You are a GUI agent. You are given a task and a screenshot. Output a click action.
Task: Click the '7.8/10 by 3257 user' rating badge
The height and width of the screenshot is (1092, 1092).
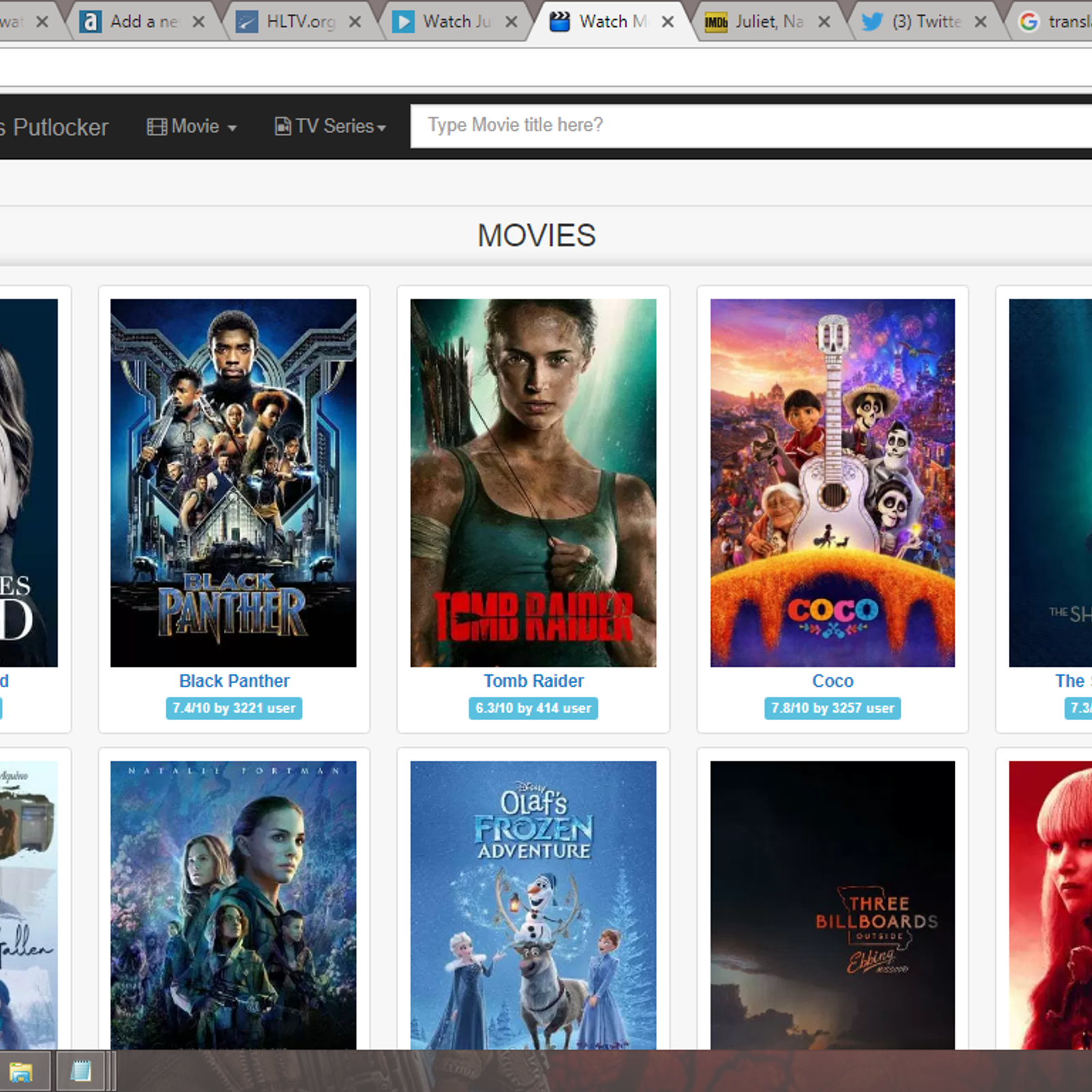coord(833,708)
